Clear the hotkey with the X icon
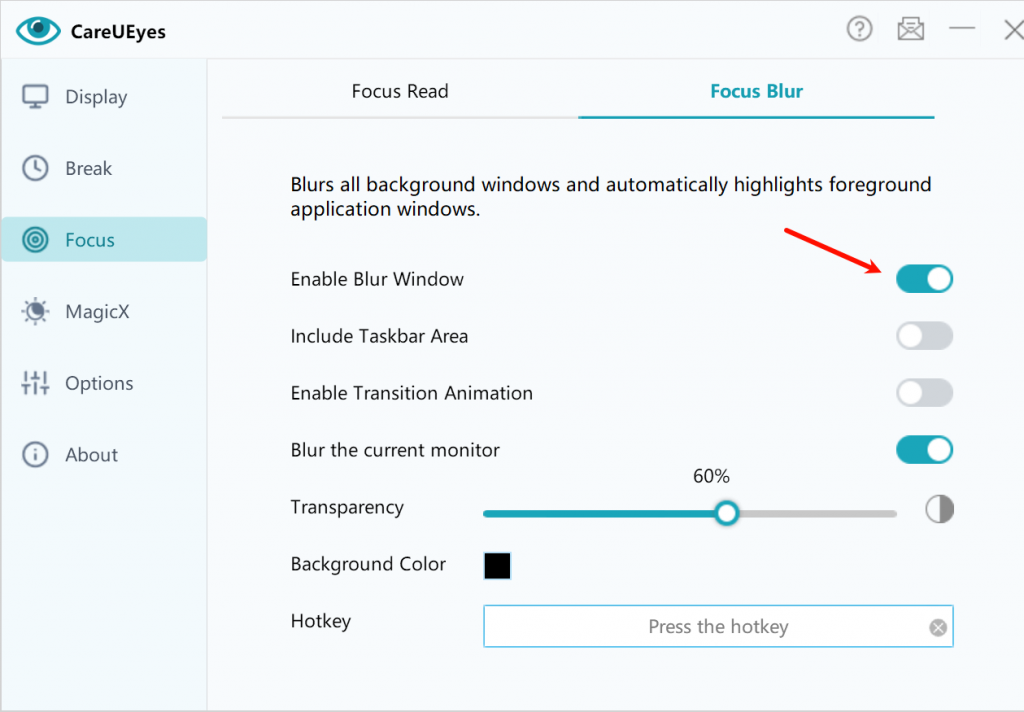 [938, 628]
